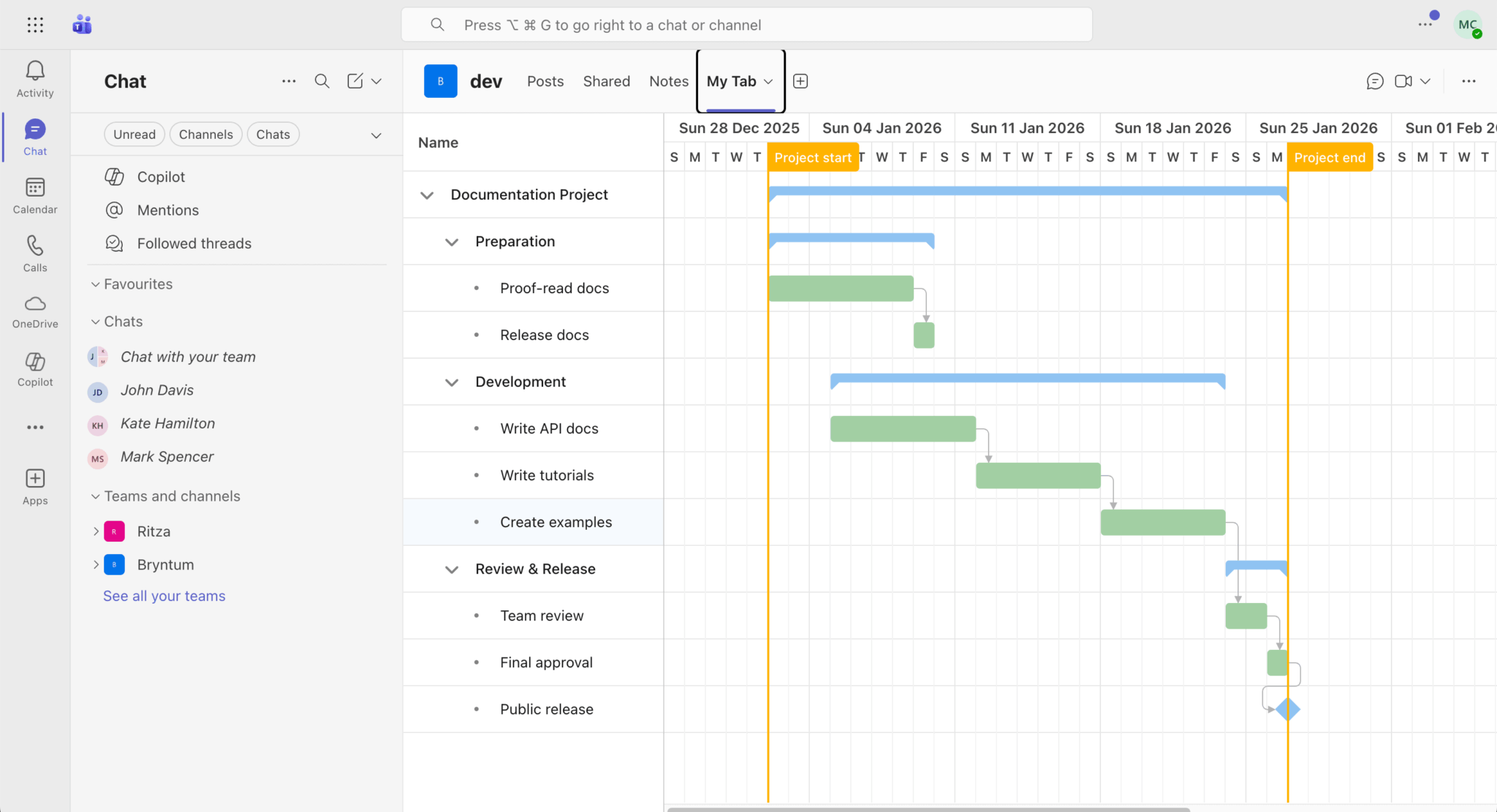The width and height of the screenshot is (1497, 812).
Task: Click the add tab plus icon
Action: (x=800, y=81)
